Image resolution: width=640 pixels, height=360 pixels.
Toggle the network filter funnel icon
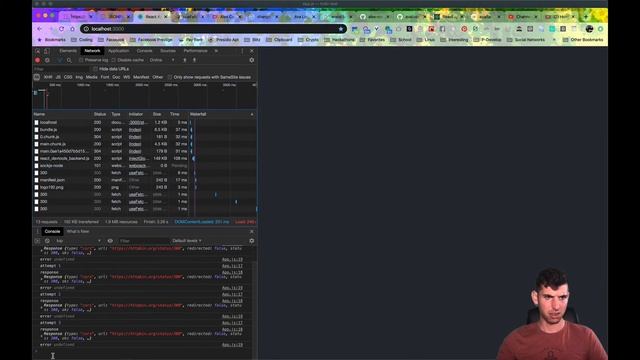point(60,60)
